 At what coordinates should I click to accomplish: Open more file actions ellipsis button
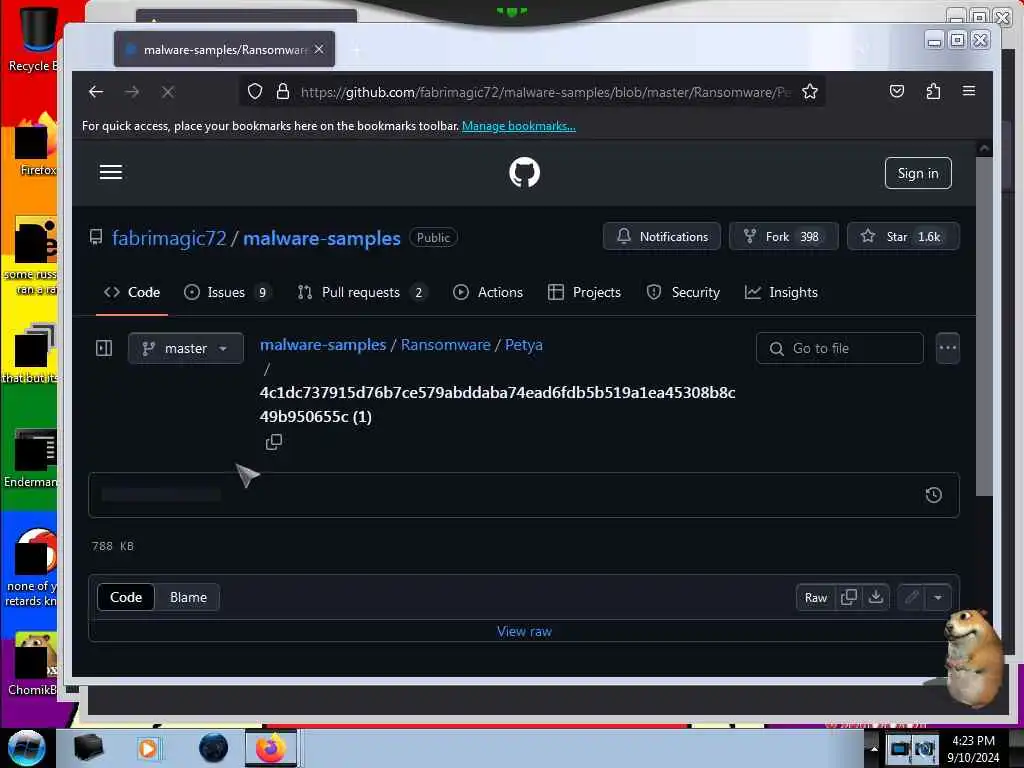[x=948, y=348]
